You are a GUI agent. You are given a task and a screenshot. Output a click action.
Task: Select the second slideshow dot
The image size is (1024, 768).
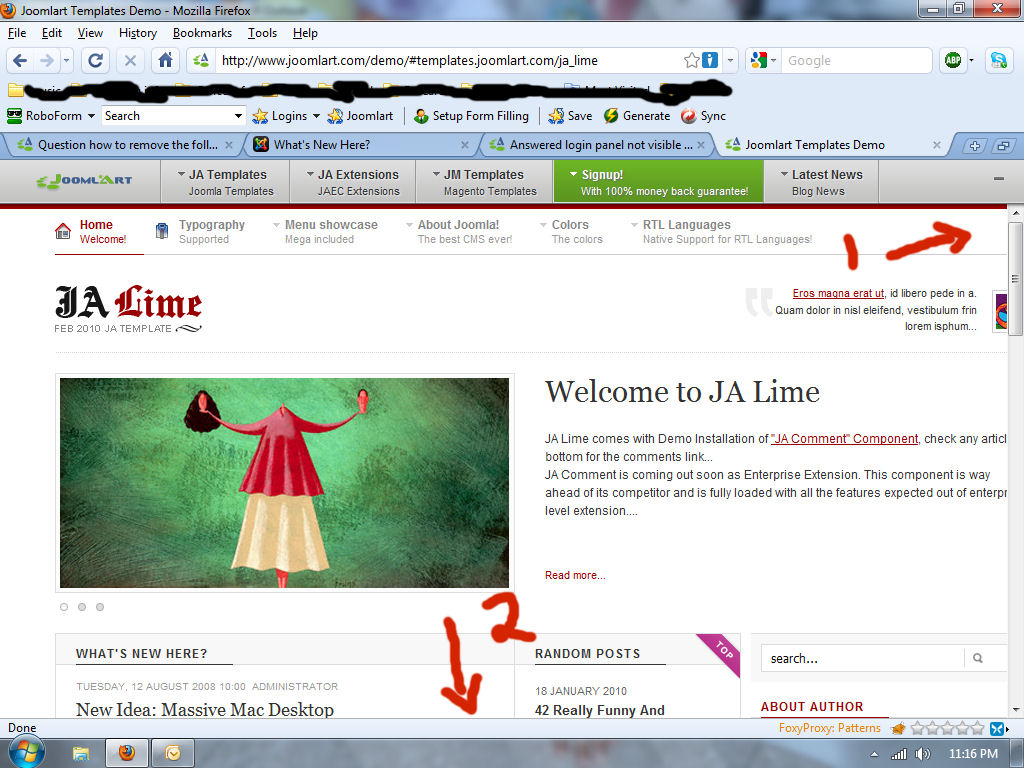point(82,607)
